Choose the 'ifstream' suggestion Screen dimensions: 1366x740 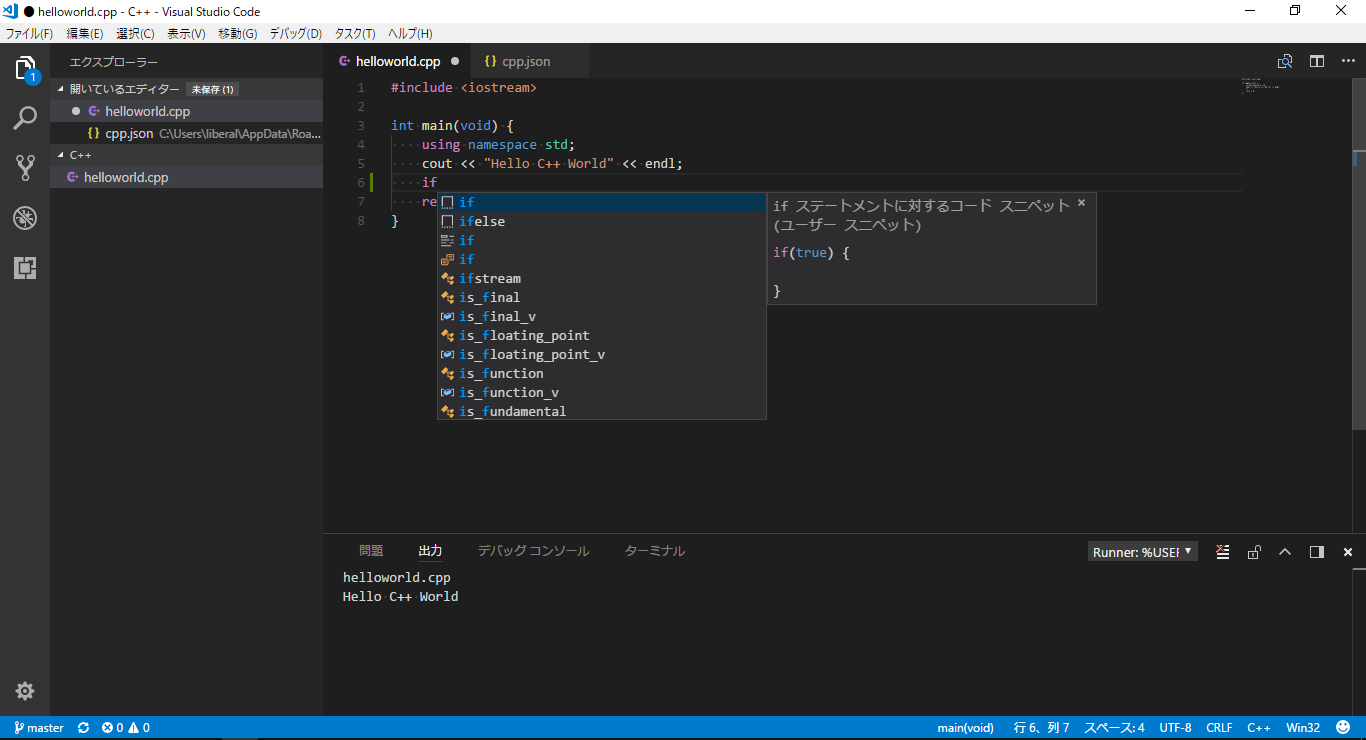(x=602, y=278)
